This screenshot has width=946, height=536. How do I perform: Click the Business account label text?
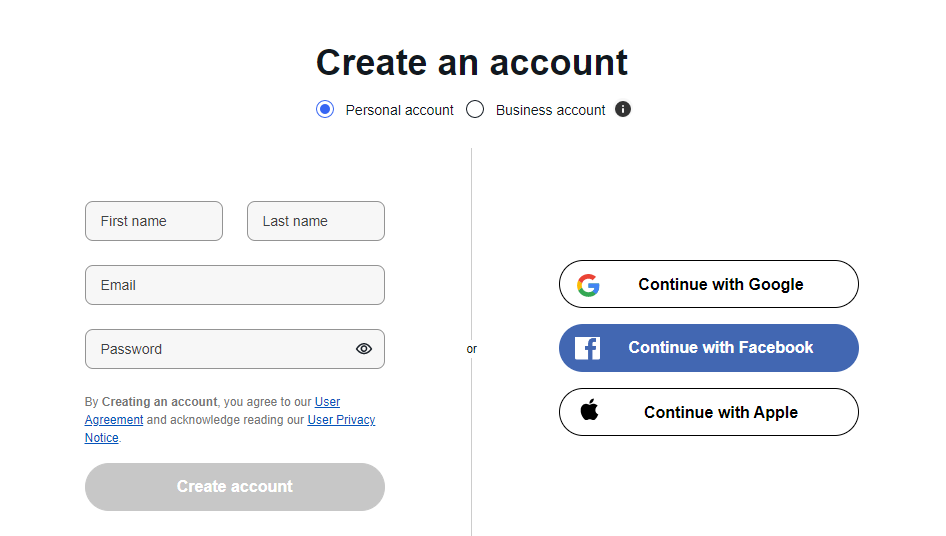pyautogui.click(x=550, y=110)
